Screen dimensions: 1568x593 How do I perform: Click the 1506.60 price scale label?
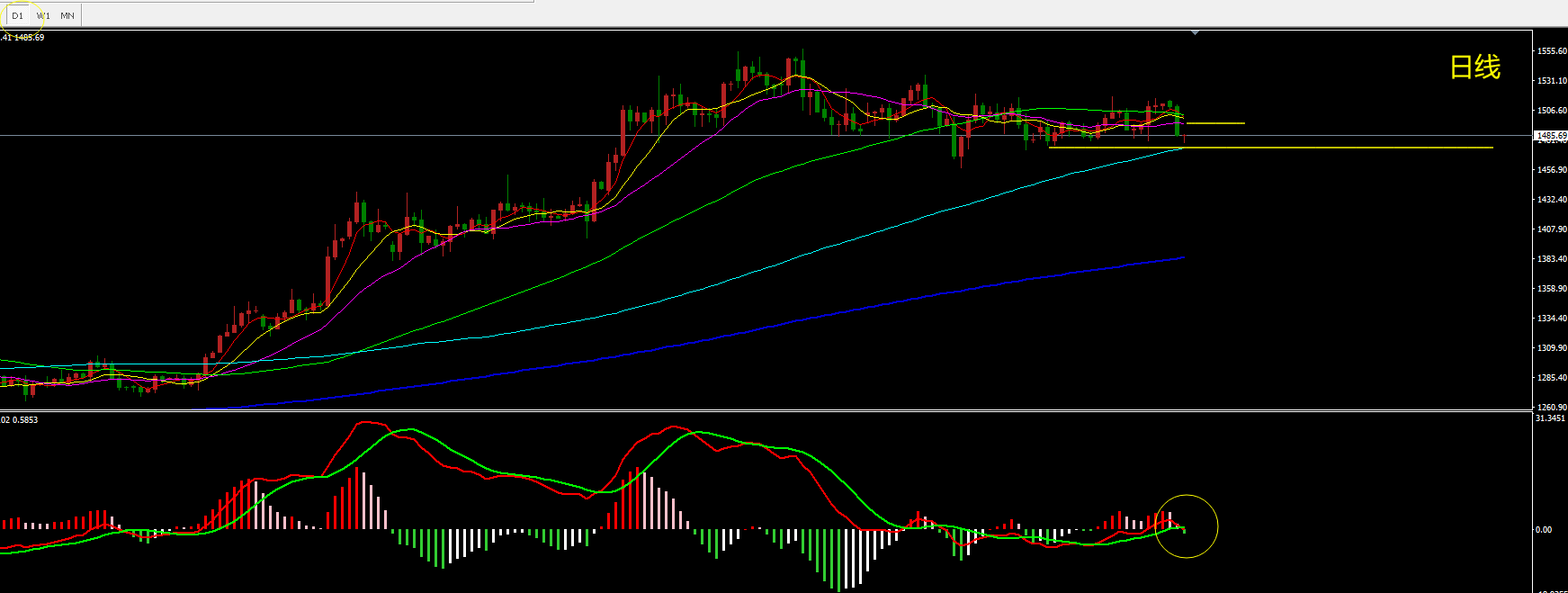click(x=1552, y=111)
